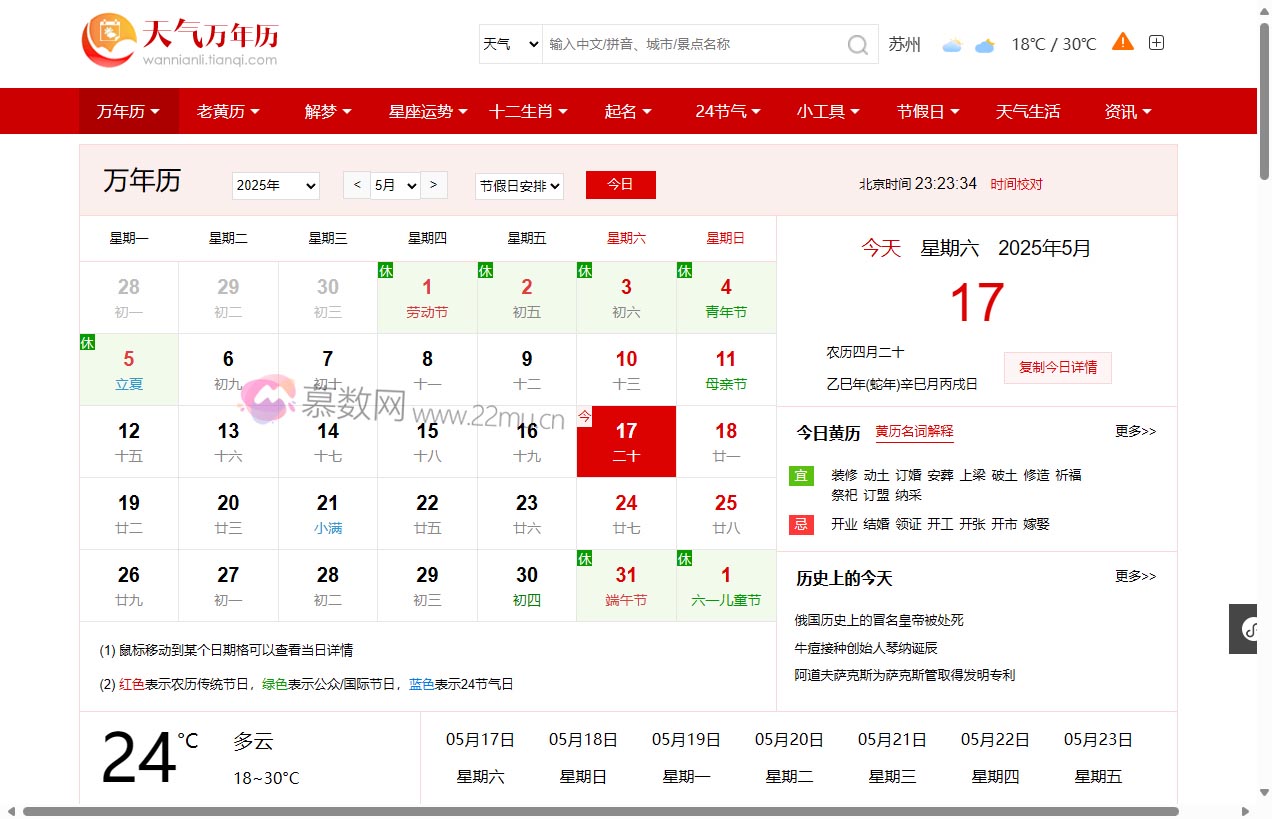Click the first cloudy weather icon by 苏州
This screenshot has height=819, width=1272.
952,45
